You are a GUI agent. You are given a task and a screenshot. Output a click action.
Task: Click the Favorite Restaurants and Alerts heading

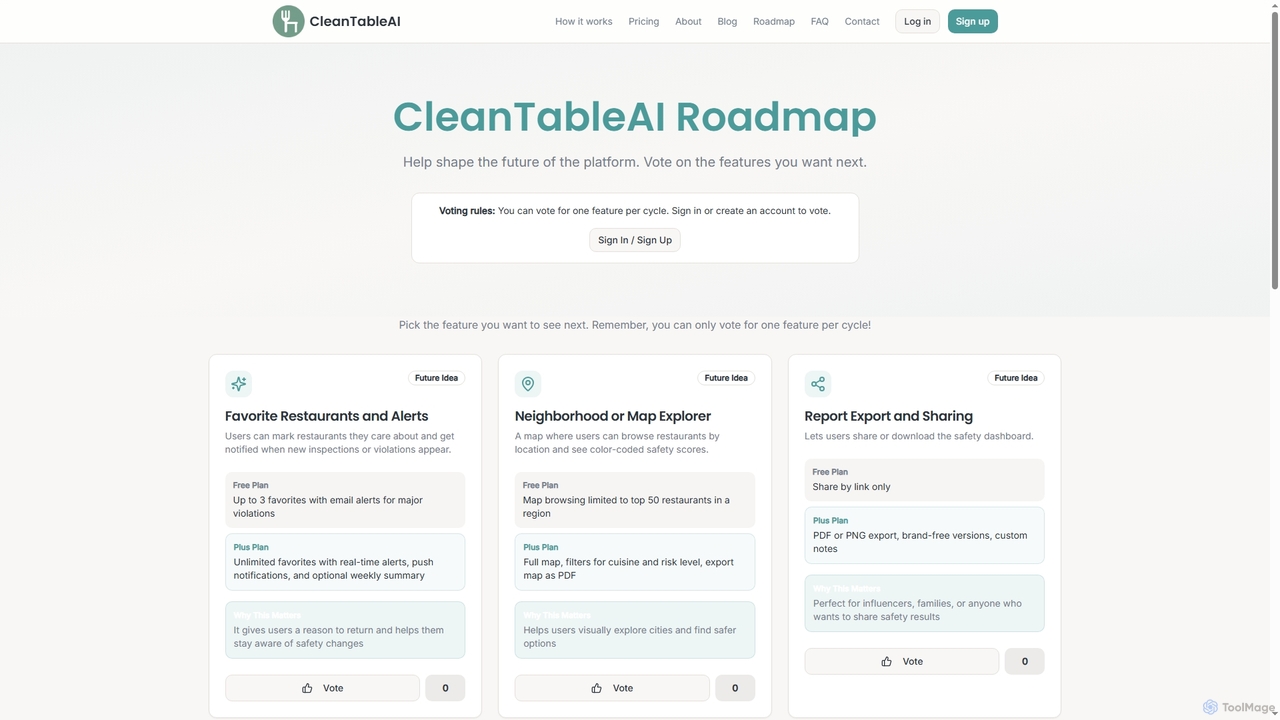[326, 416]
